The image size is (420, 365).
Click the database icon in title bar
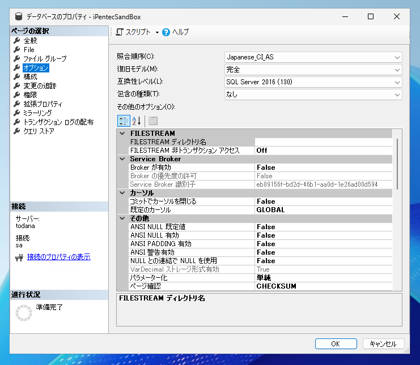coord(19,17)
